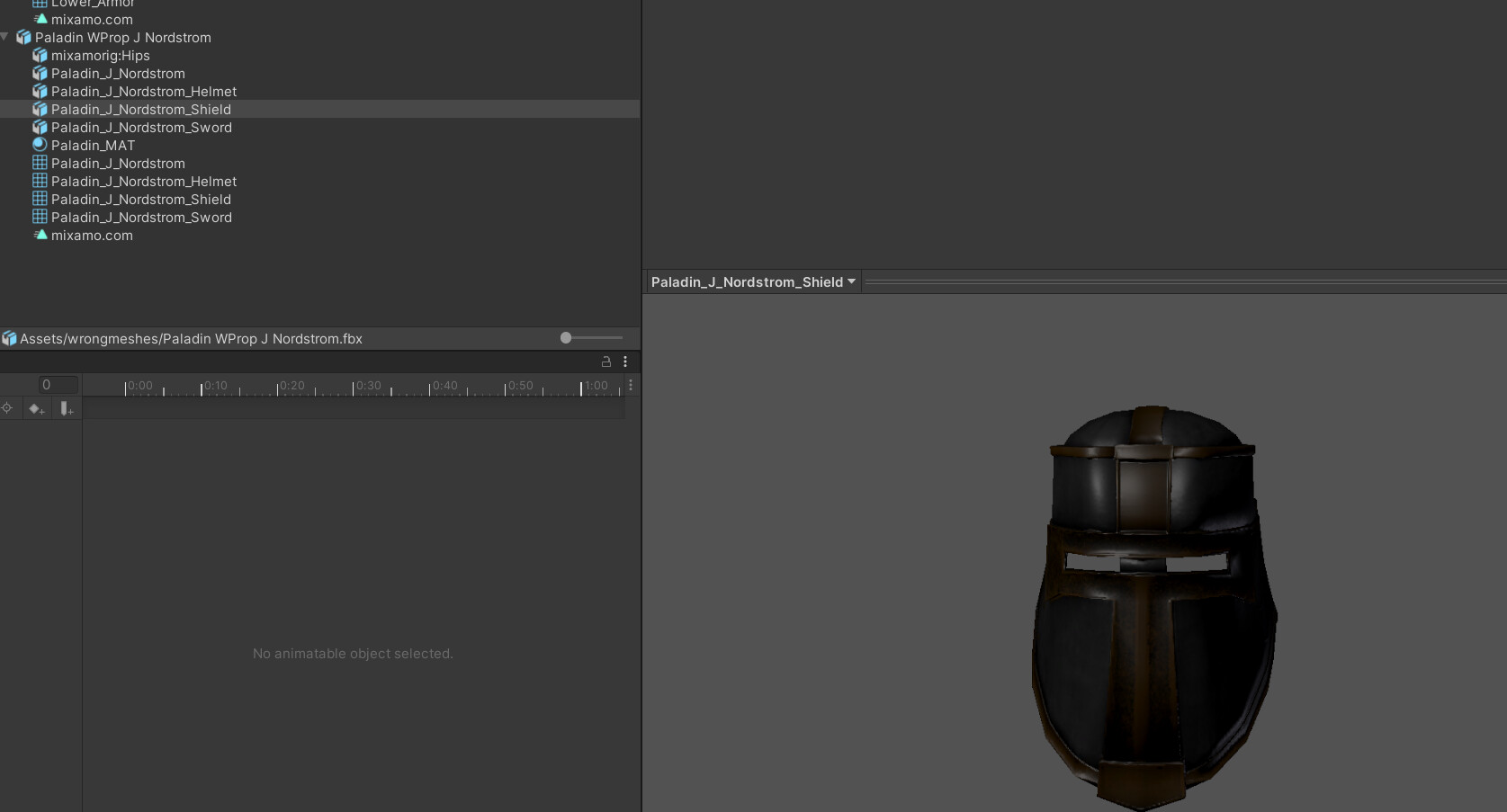1507x812 pixels.
Task: Collapse the Paladin WProp J Nordstrom hierarchy
Action: tap(6, 37)
